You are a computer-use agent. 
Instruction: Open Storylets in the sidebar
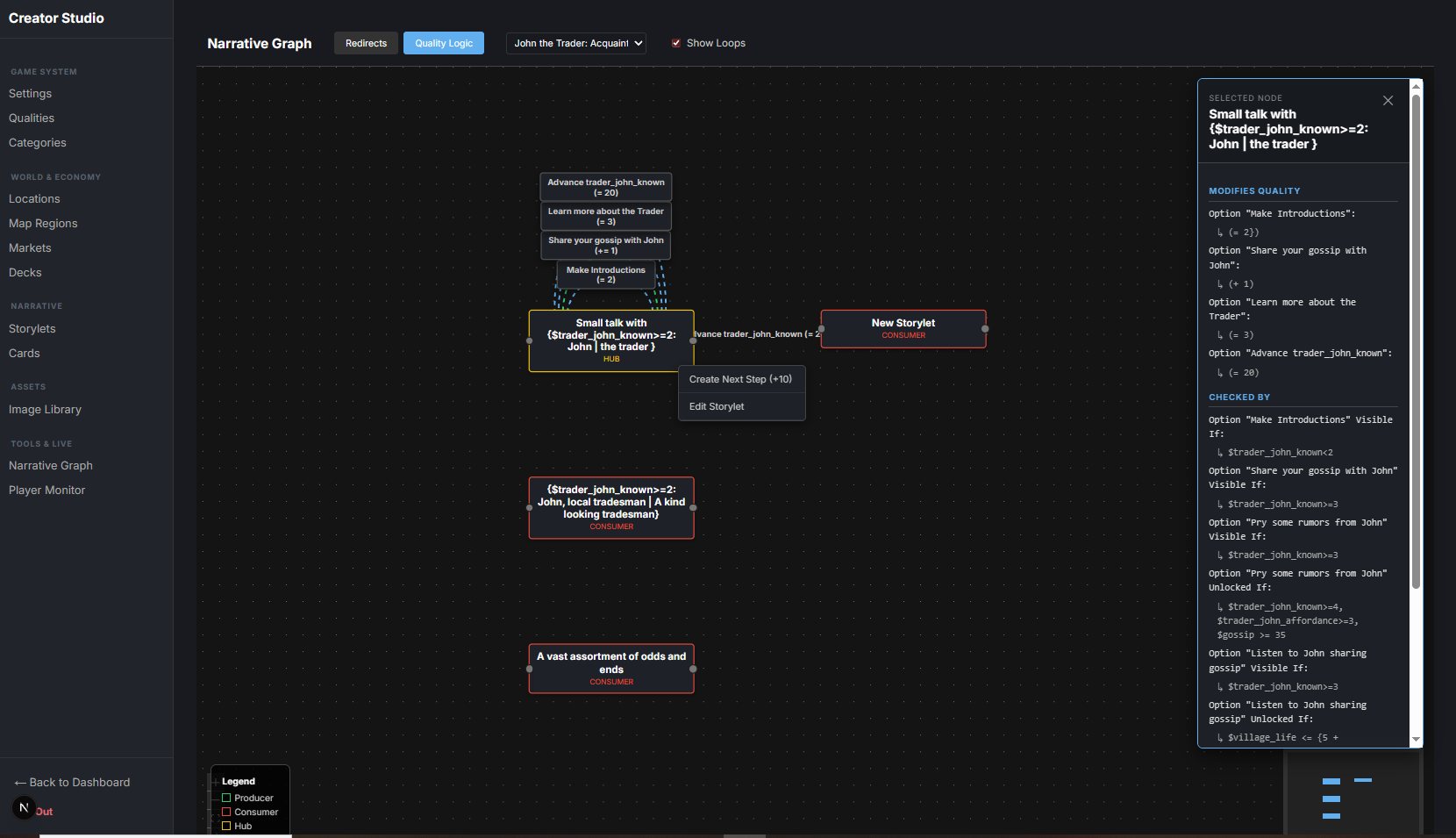click(x=32, y=328)
